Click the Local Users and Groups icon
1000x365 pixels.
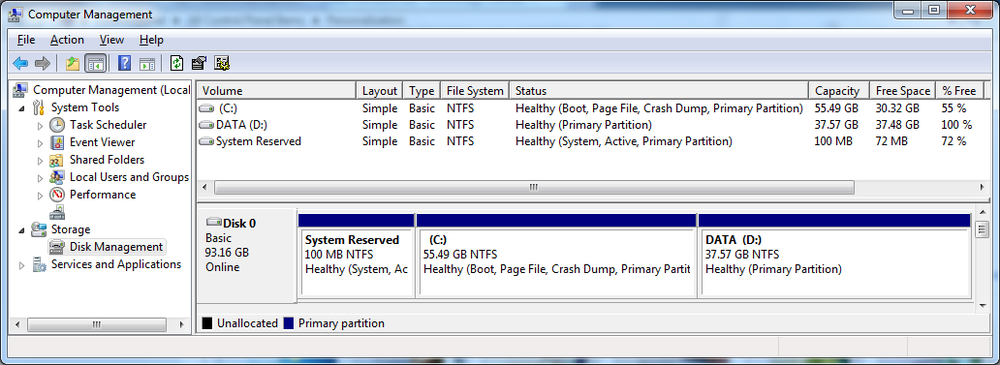pos(57,177)
